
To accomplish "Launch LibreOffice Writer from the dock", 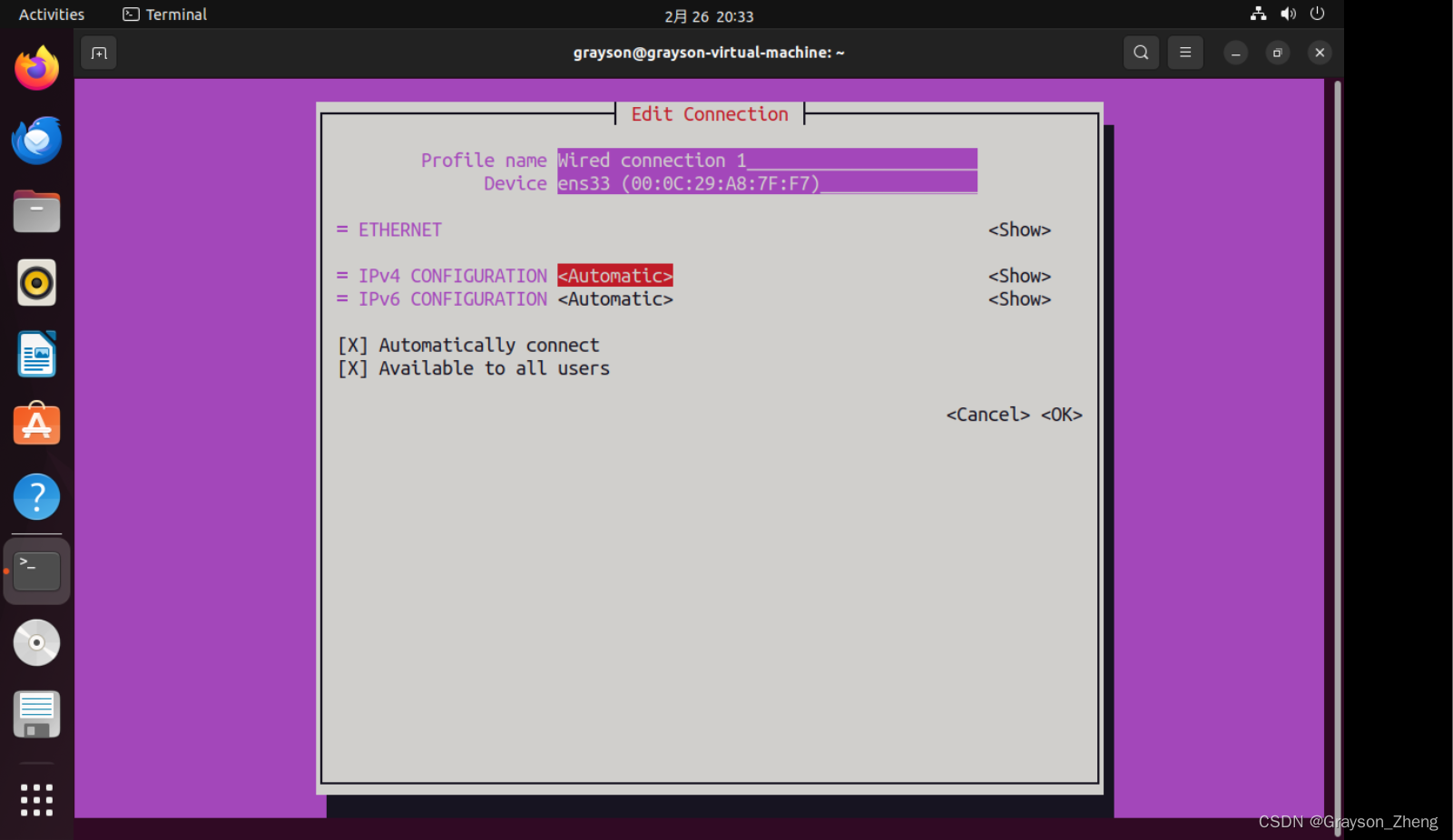I will tap(36, 354).
